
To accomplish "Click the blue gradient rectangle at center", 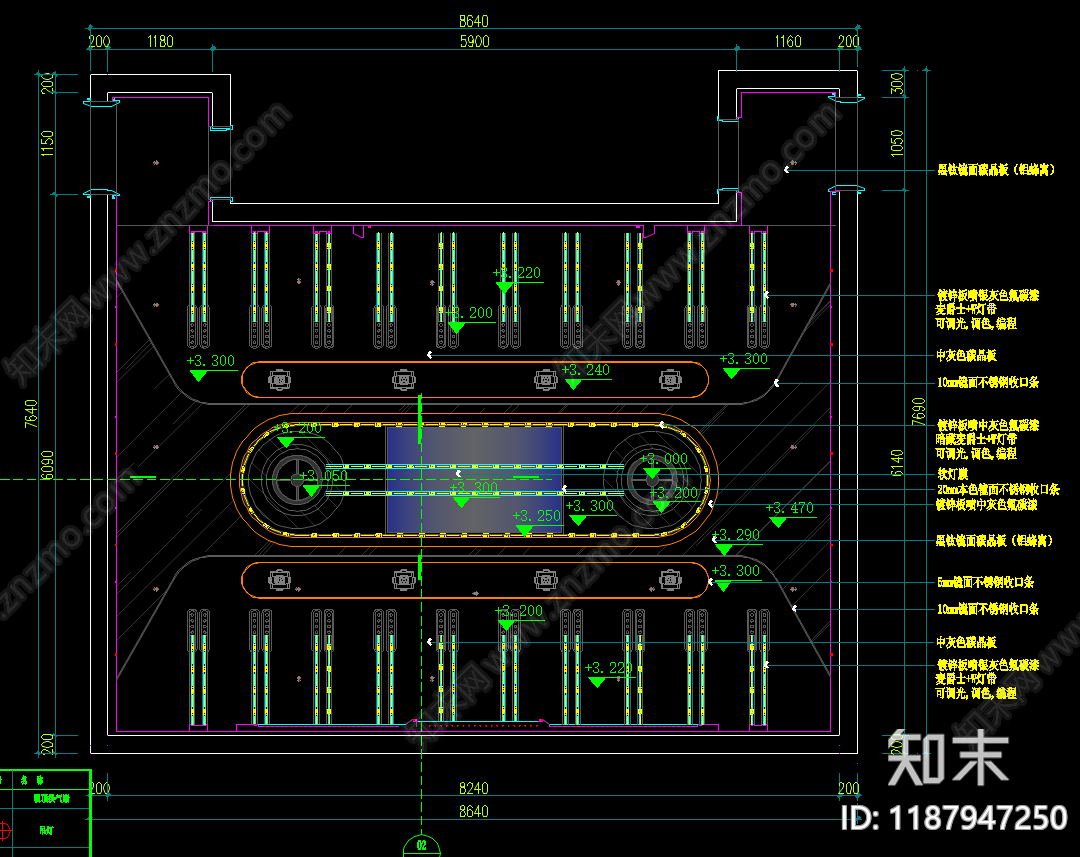I will 475,479.
